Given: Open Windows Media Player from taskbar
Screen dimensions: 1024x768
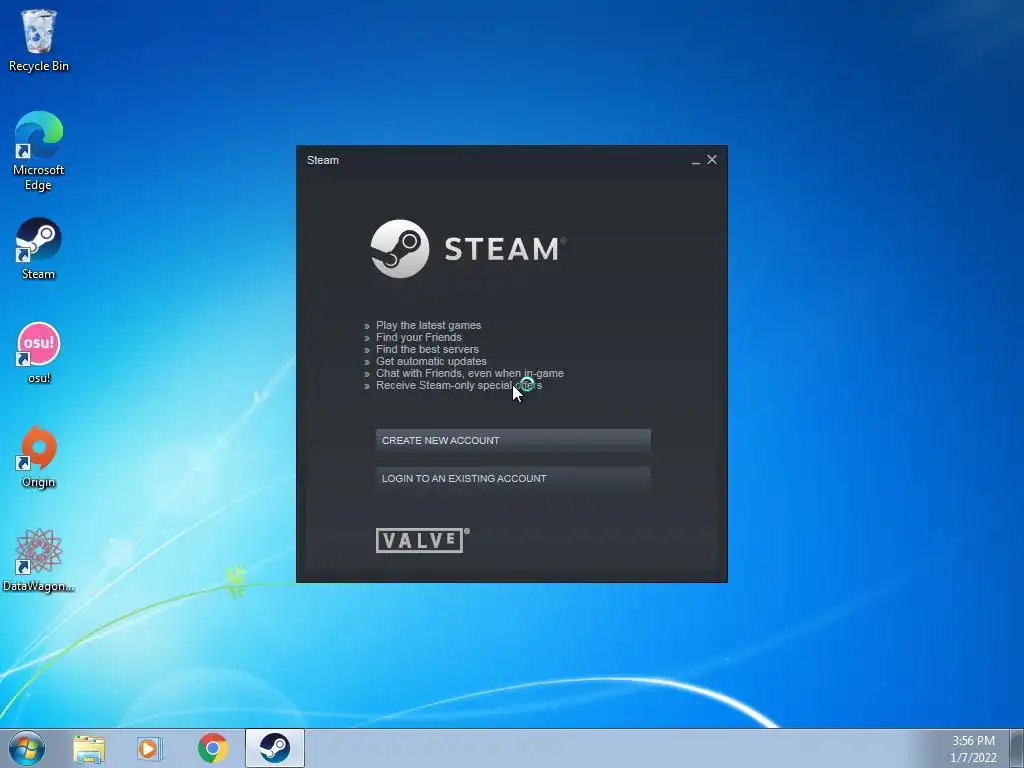Looking at the screenshot, I should click(x=150, y=748).
